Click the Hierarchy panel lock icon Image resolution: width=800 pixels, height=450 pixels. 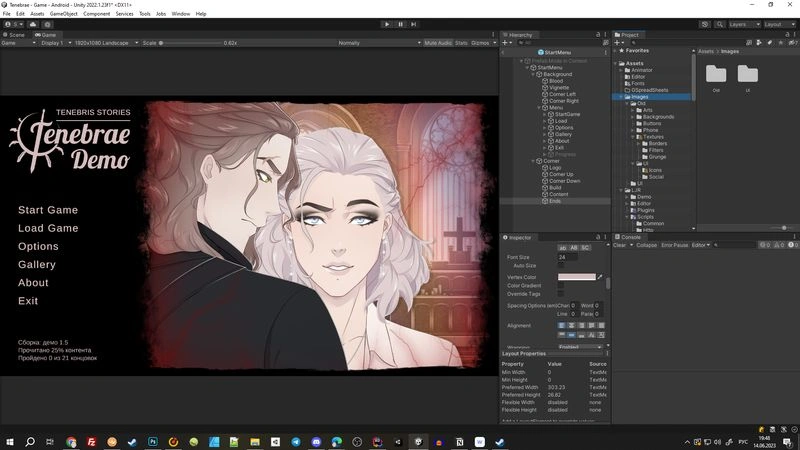click(598, 35)
